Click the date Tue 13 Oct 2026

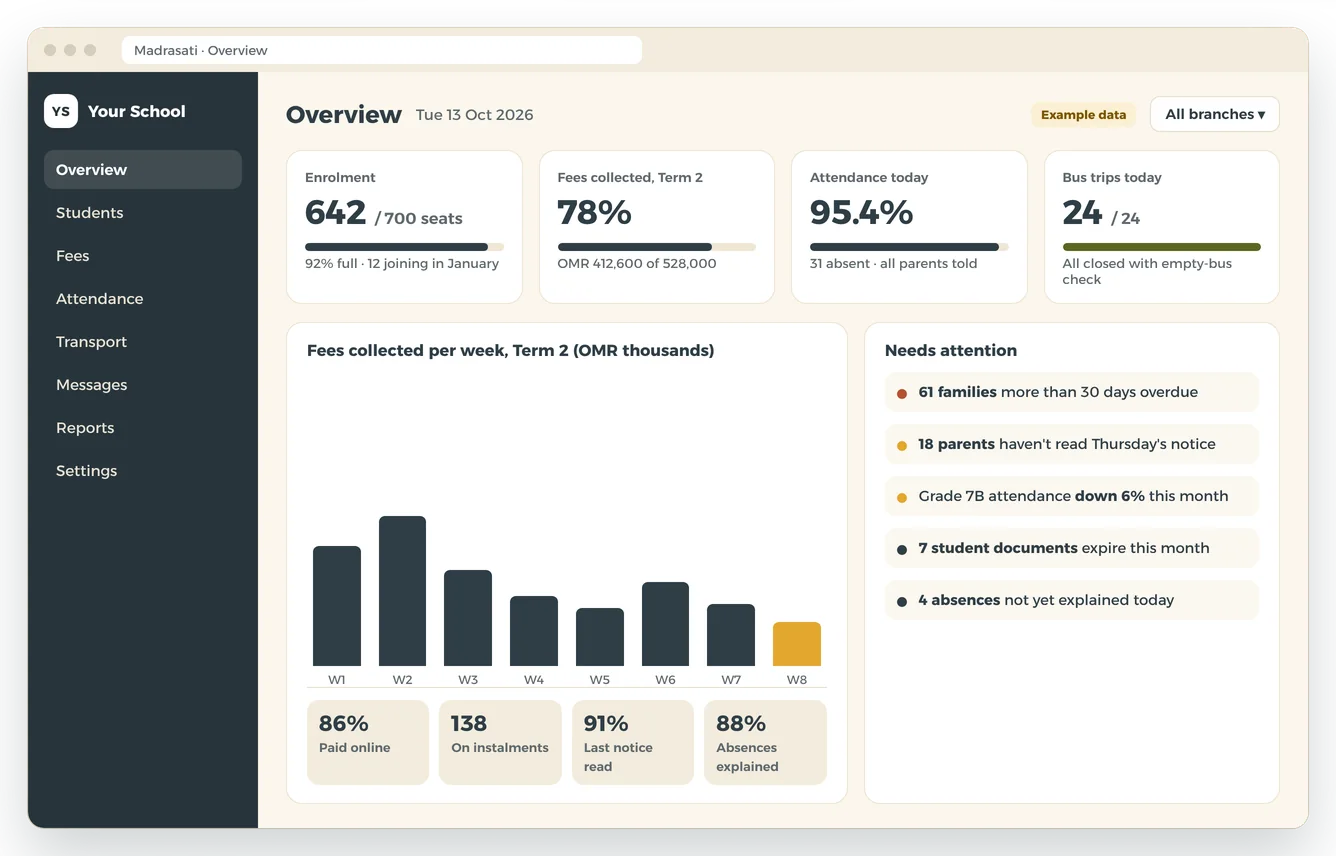coord(475,115)
